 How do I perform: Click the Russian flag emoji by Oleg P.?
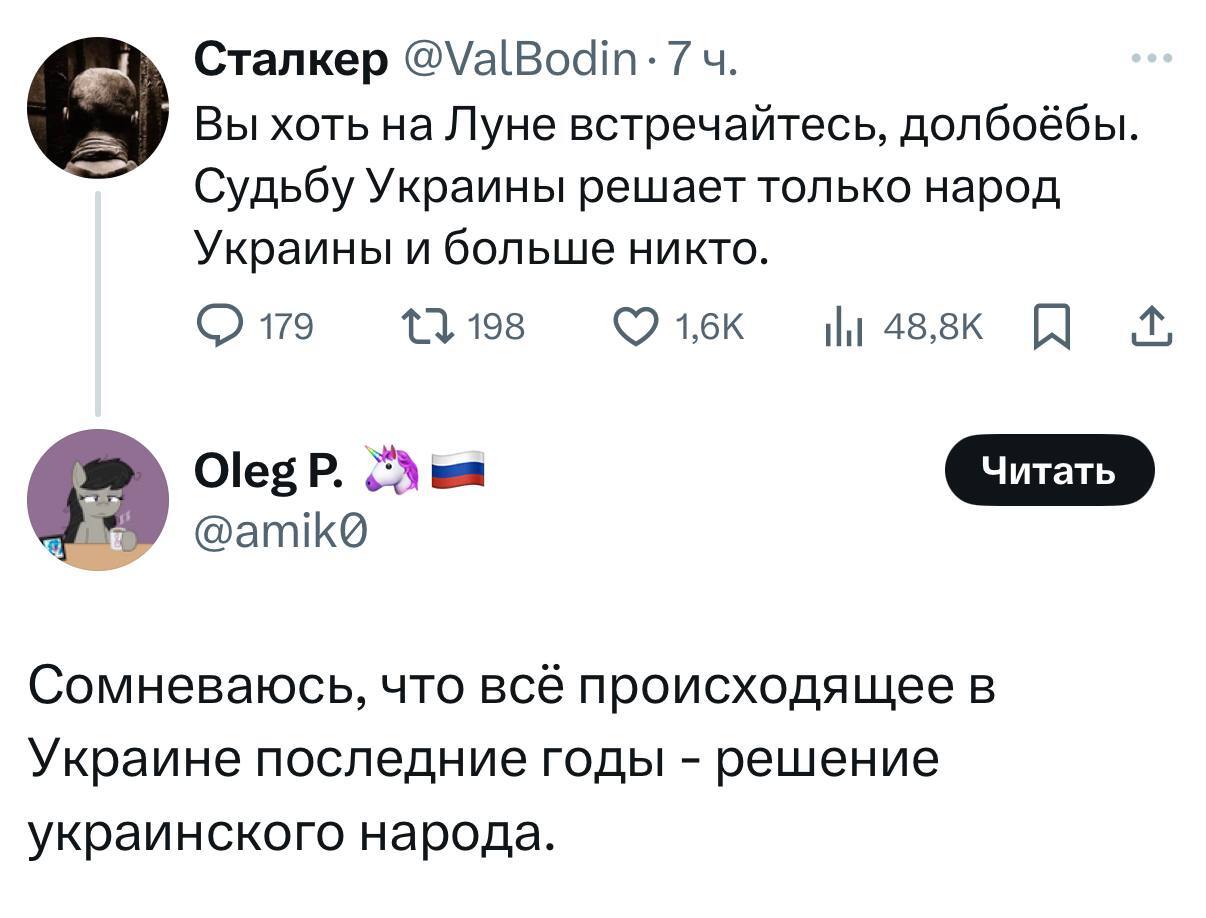pyautogui.click(x=458, y=468)
